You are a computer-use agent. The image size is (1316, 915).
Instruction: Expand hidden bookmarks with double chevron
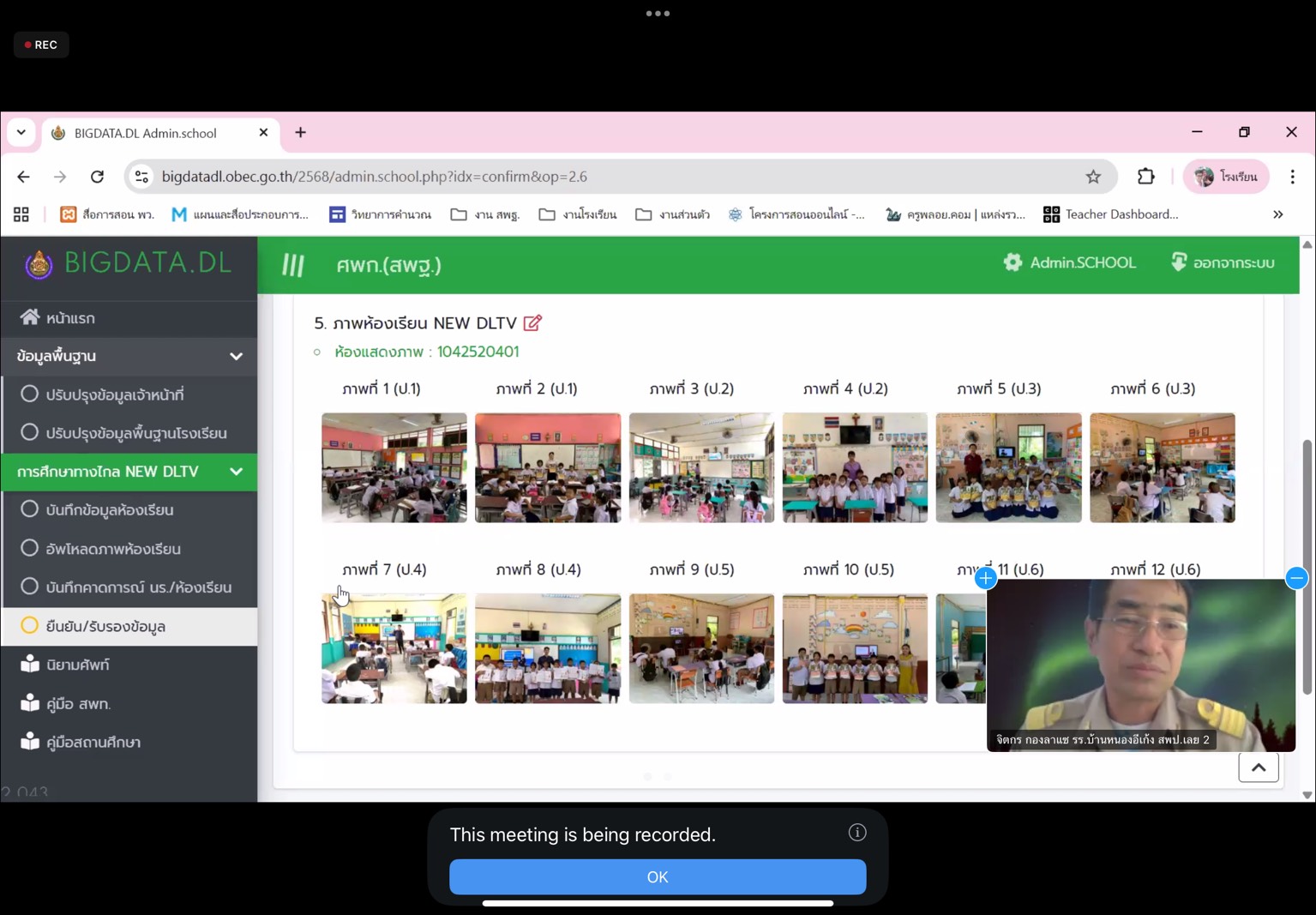tap(1277, 214)
